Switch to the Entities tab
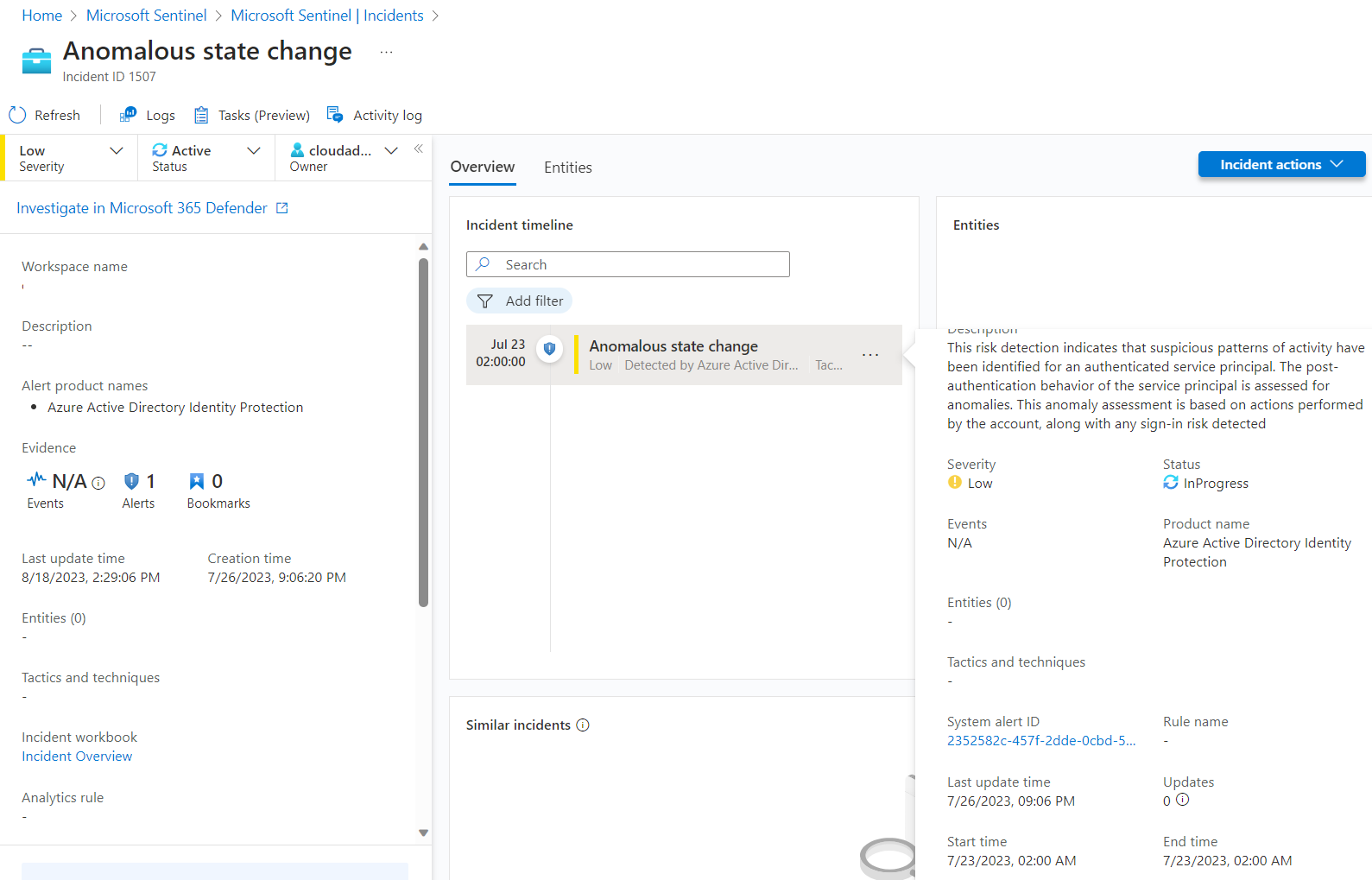Screen dimensions: 1372x880 pyautogui.click(x=568, y=168)
